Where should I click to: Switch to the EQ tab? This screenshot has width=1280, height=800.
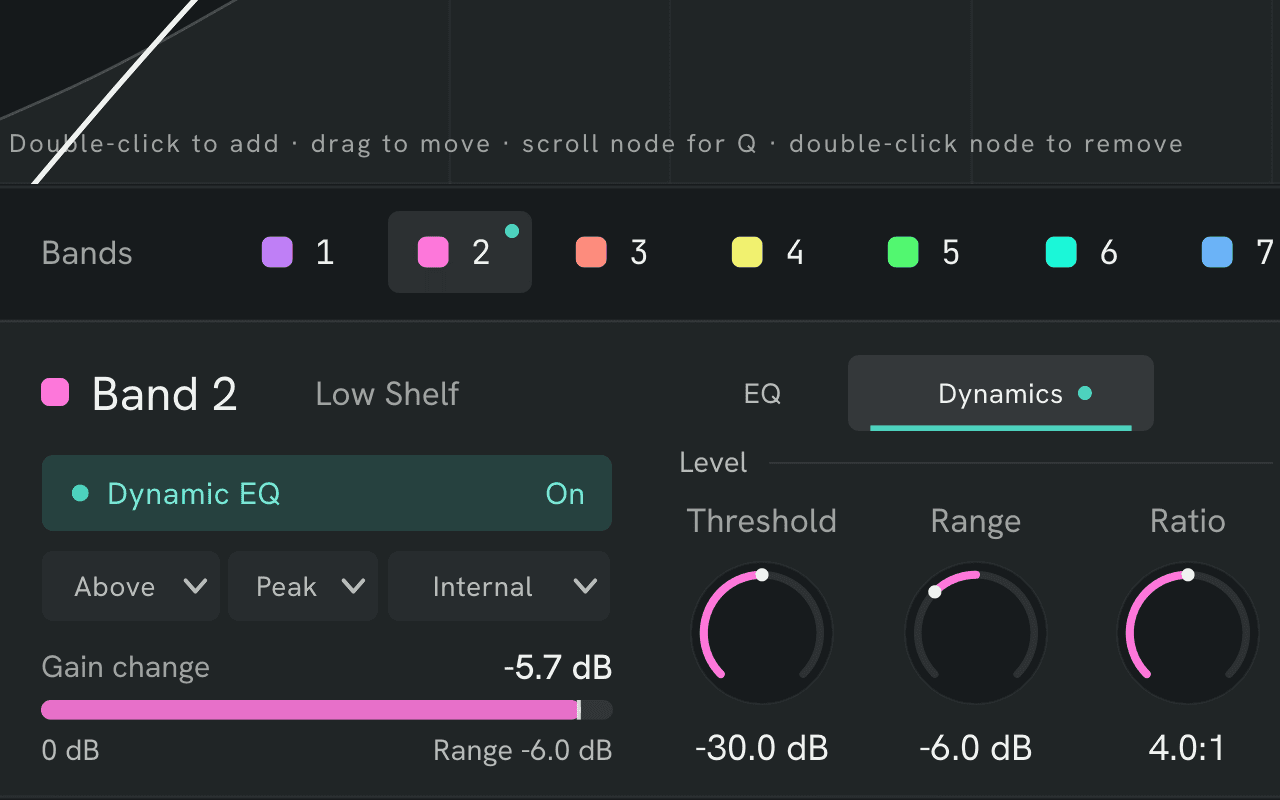(x=762, y=393)
